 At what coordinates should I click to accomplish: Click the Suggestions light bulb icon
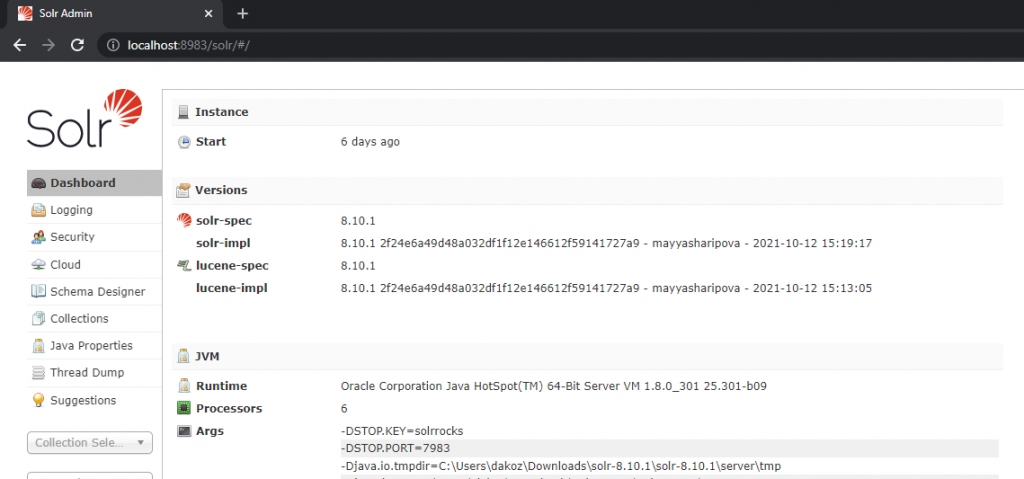39,400
